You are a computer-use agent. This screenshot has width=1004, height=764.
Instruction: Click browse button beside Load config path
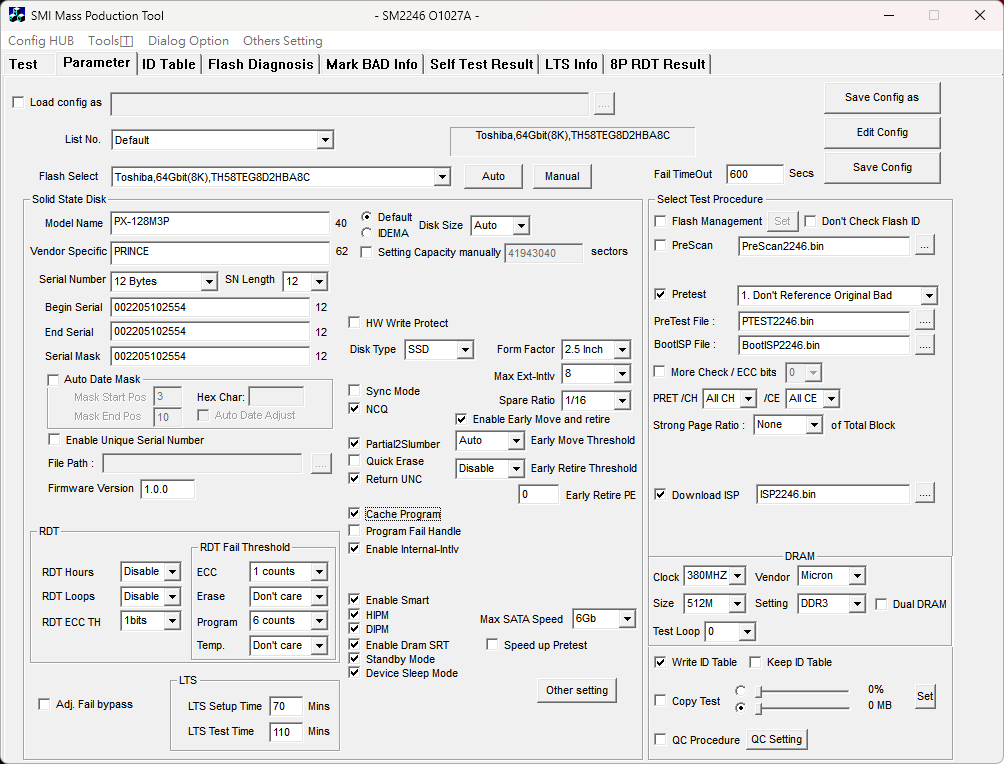point(604,104)
